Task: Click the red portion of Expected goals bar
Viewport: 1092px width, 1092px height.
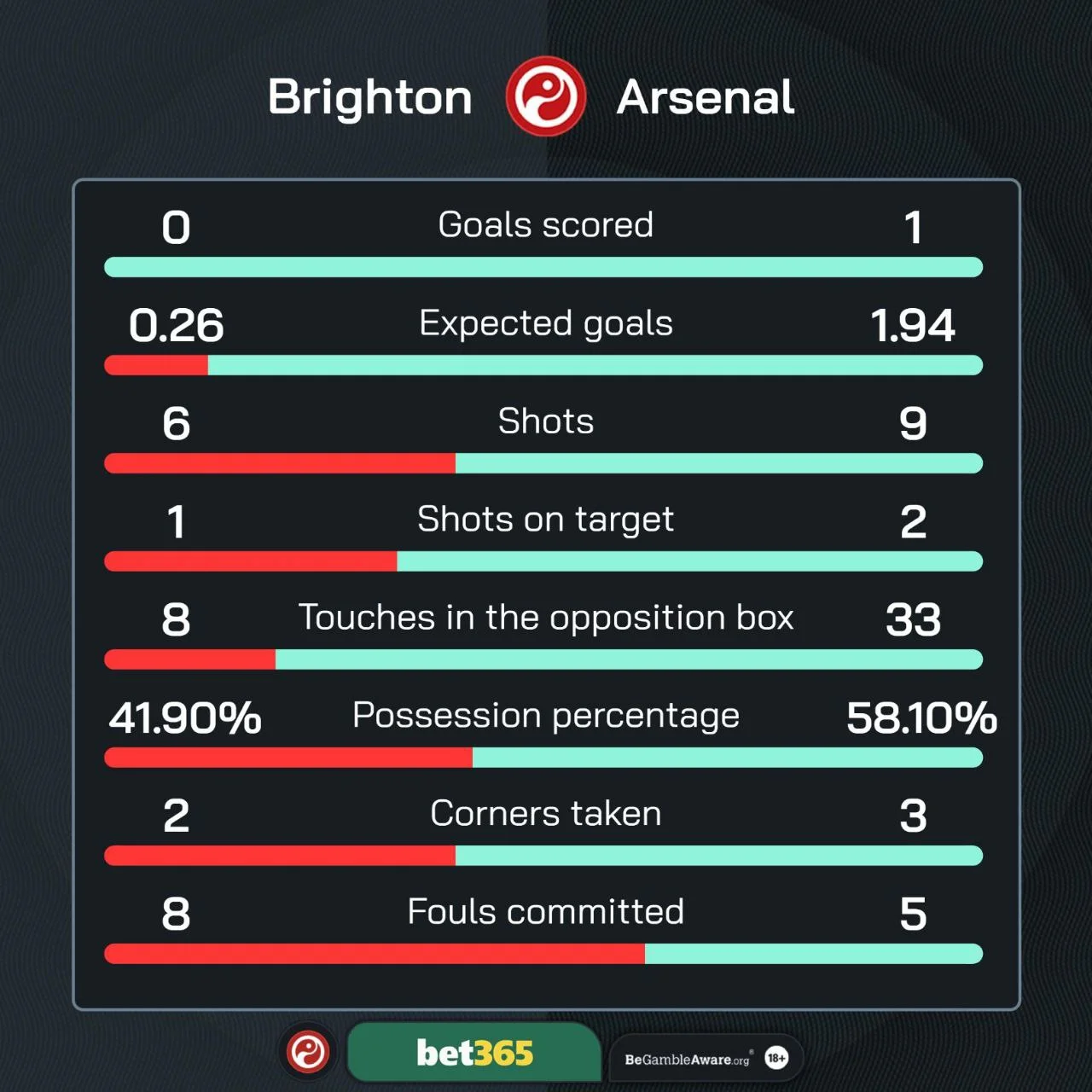Action: point(156,365)
